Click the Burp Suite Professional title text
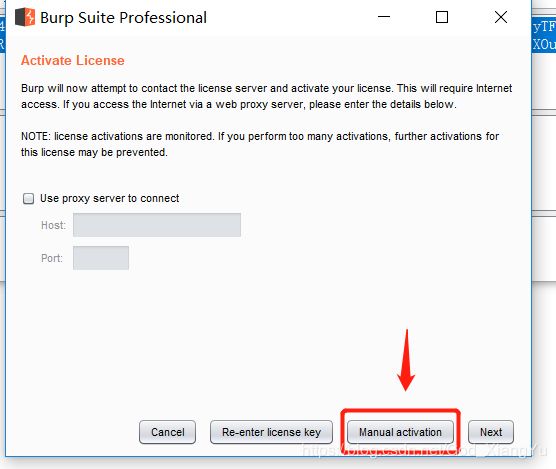The height and width of the screenshot is (469, 556). pyautogui.click(x=123, y=17)
